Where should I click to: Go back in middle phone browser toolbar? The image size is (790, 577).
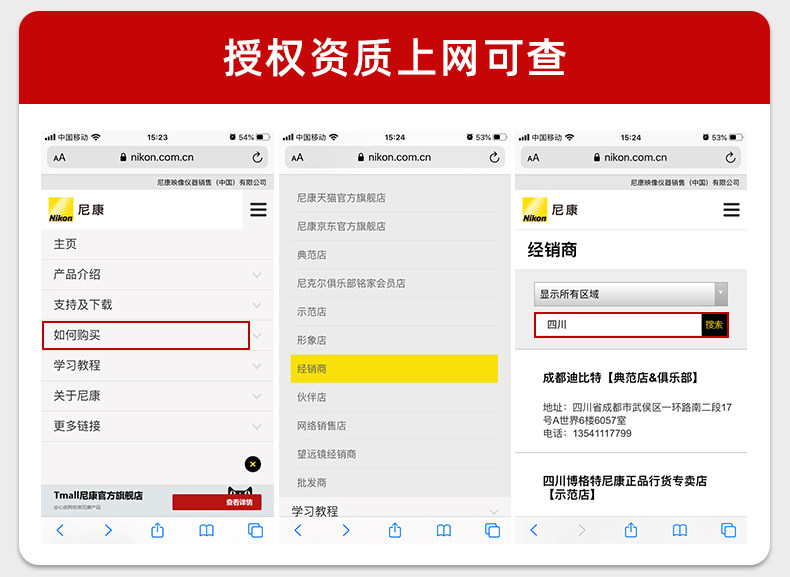(298, 530)
